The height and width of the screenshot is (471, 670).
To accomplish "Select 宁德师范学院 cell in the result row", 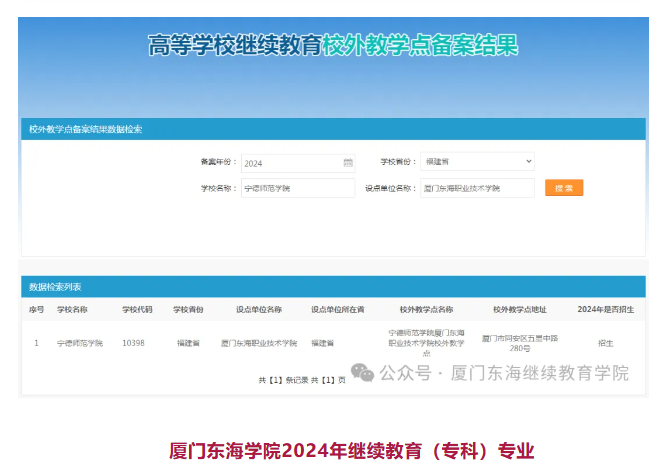I will [x=80, y=343].
